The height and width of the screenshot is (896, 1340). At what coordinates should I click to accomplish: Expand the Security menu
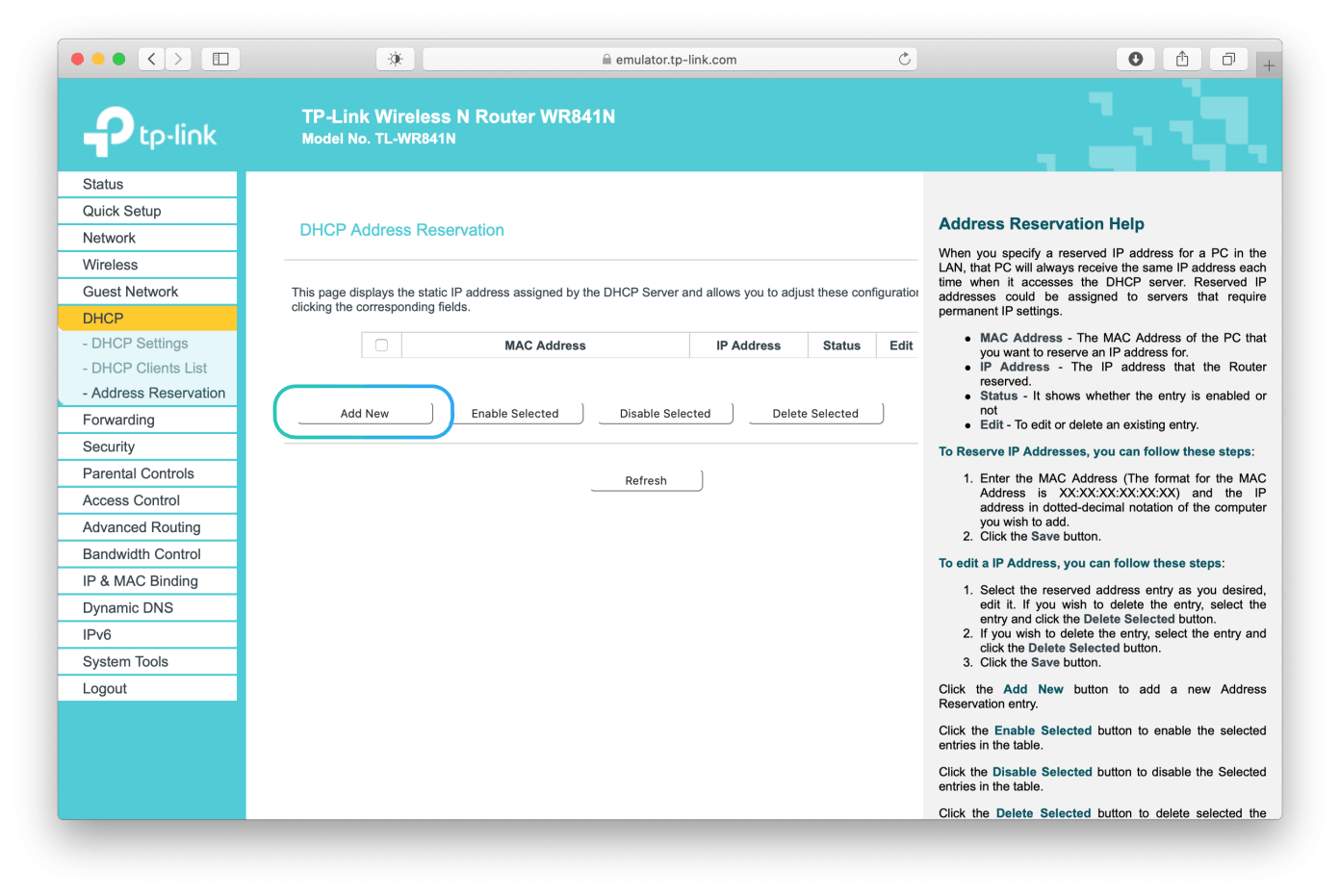coord(147,447)
